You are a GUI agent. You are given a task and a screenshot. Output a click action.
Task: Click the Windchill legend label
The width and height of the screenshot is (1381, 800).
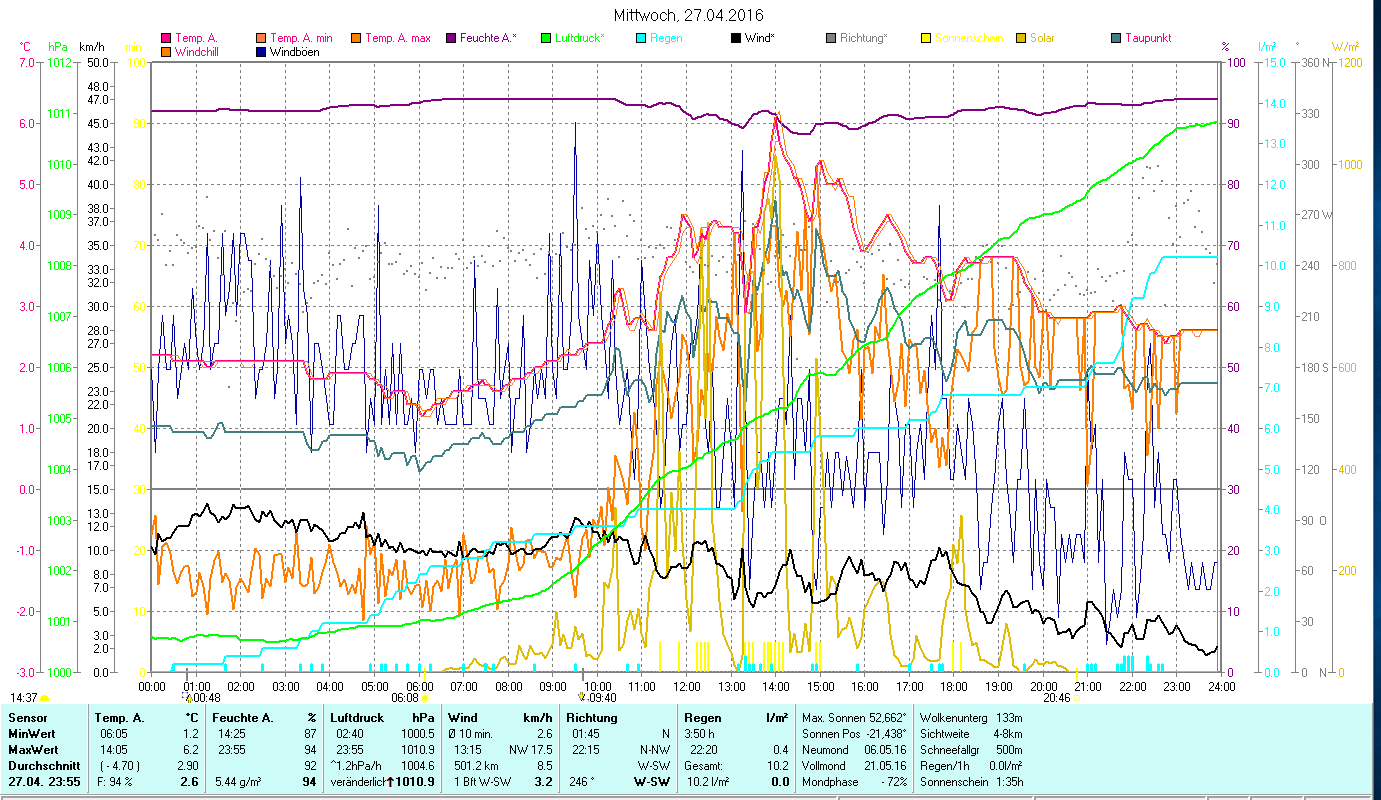click(x=197, y=51)
